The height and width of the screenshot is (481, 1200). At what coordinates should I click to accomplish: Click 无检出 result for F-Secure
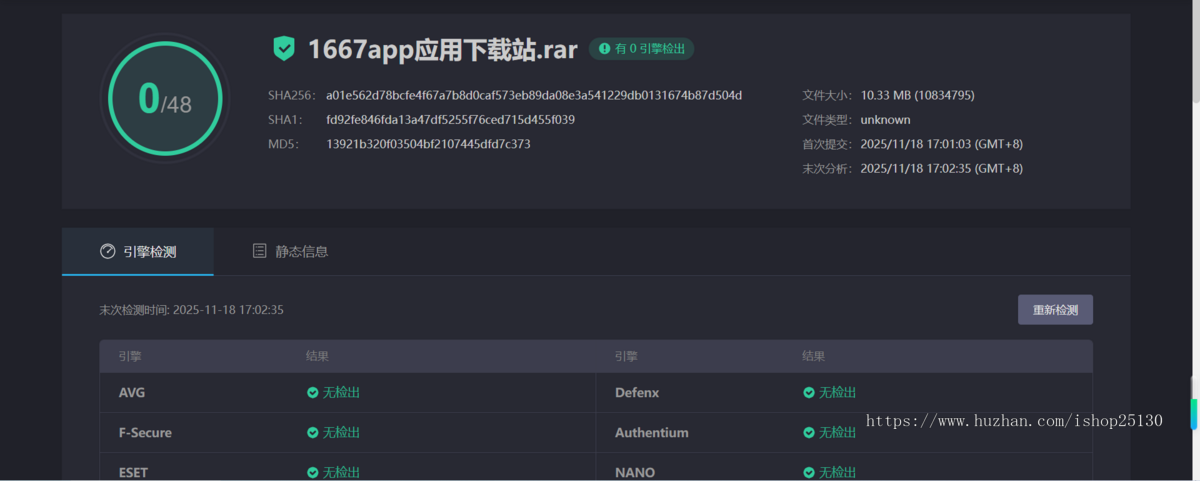(341, 433)
